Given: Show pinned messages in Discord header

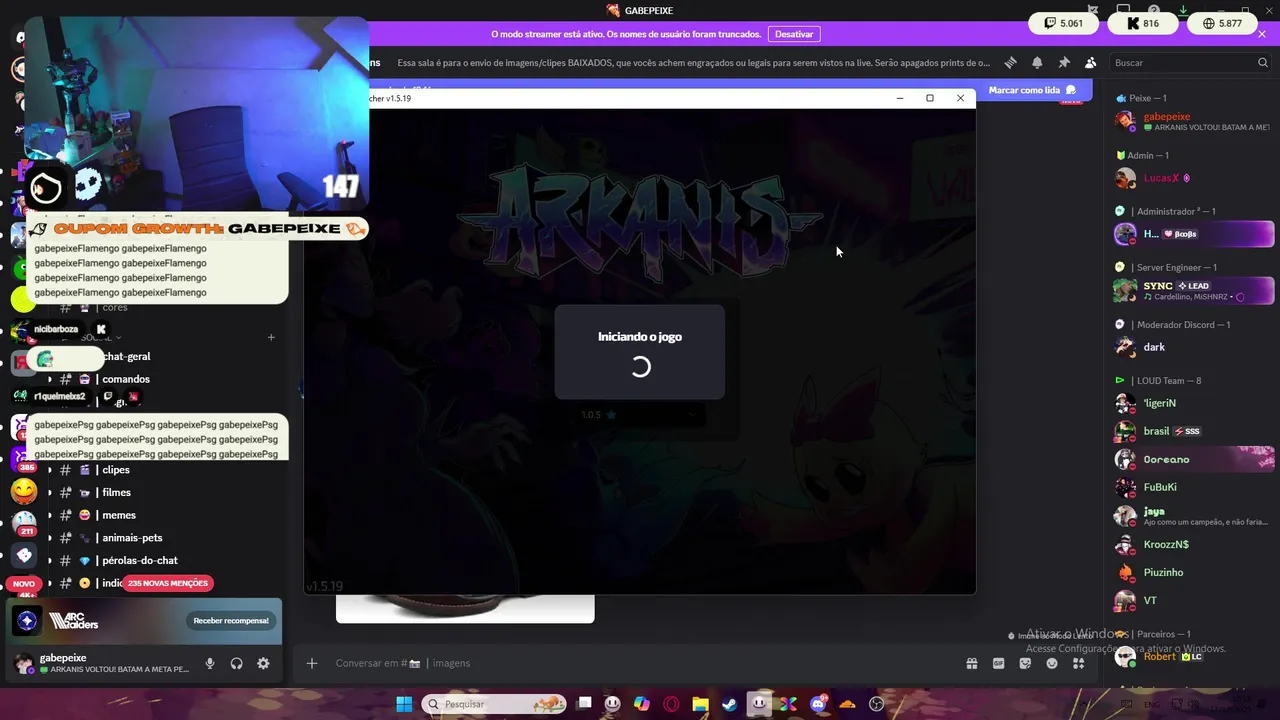Looking at the screenshot, I should pos(1064,62).
